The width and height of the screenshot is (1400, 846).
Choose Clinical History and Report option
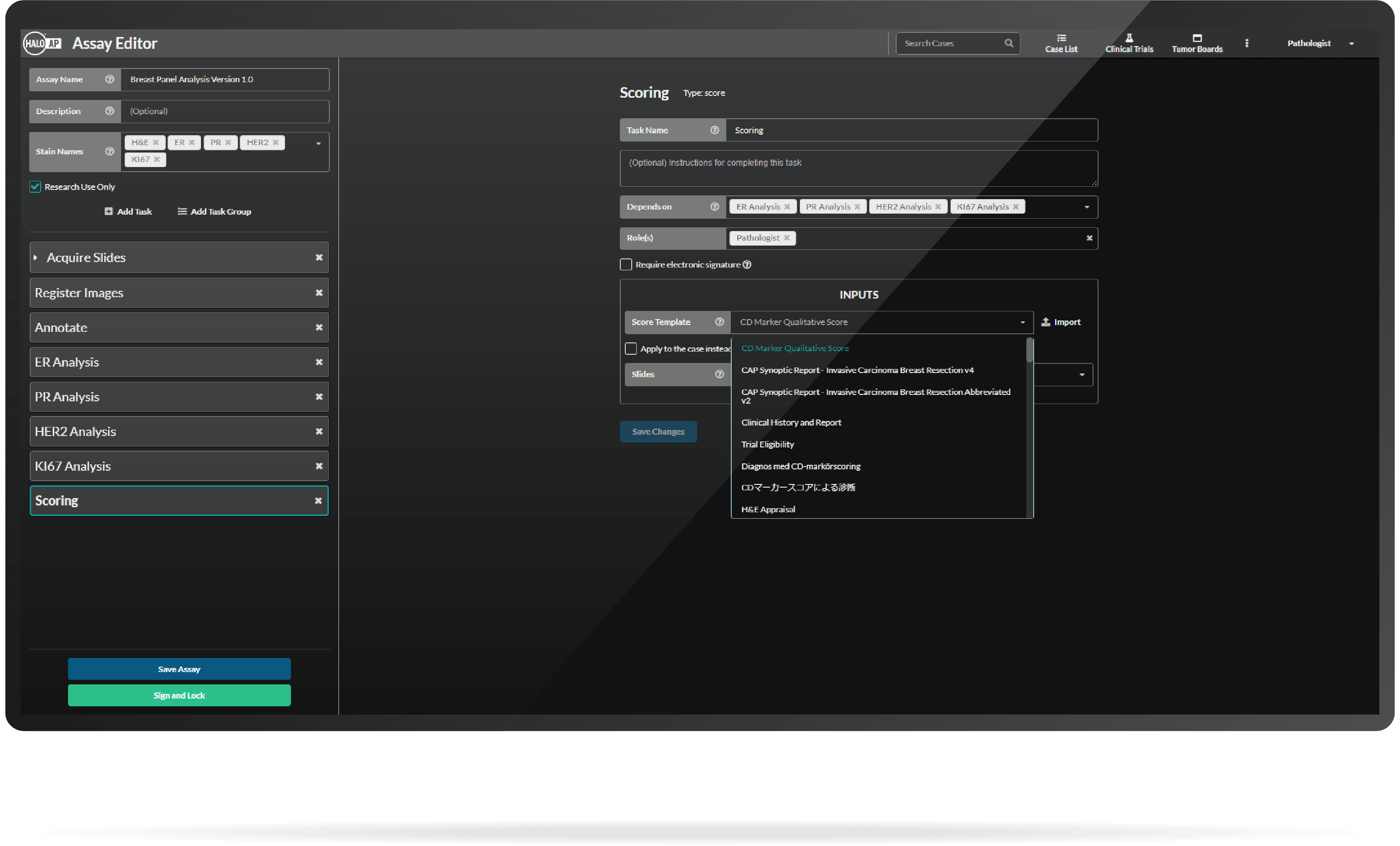[x=791, y=422]
